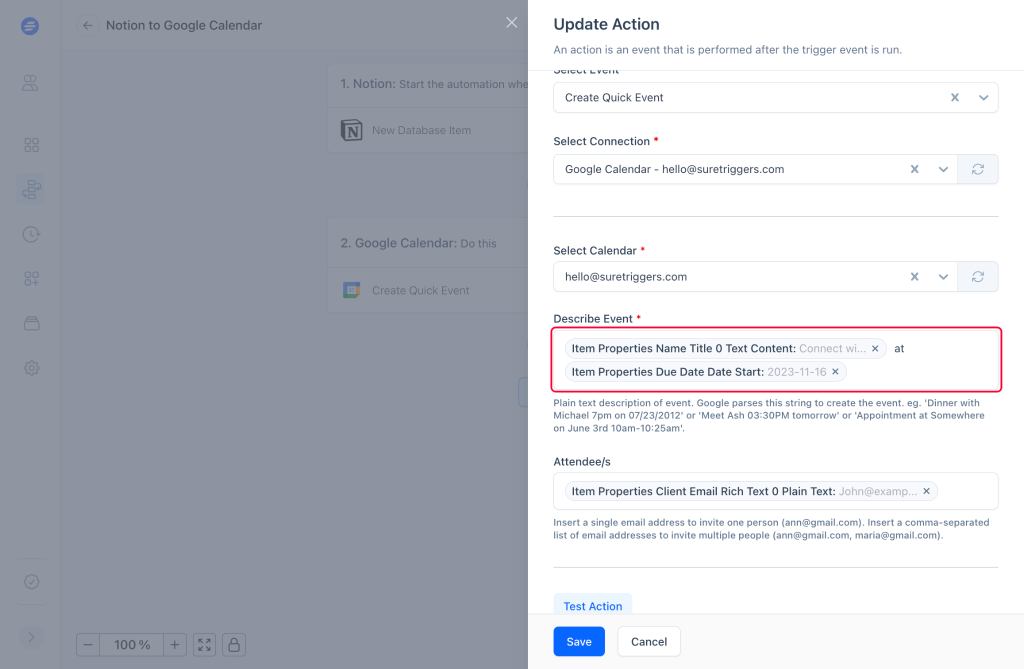Expand the Select Calendar dropdown
This screenshot has width=1024, height=669.
(x=942, y=276)
